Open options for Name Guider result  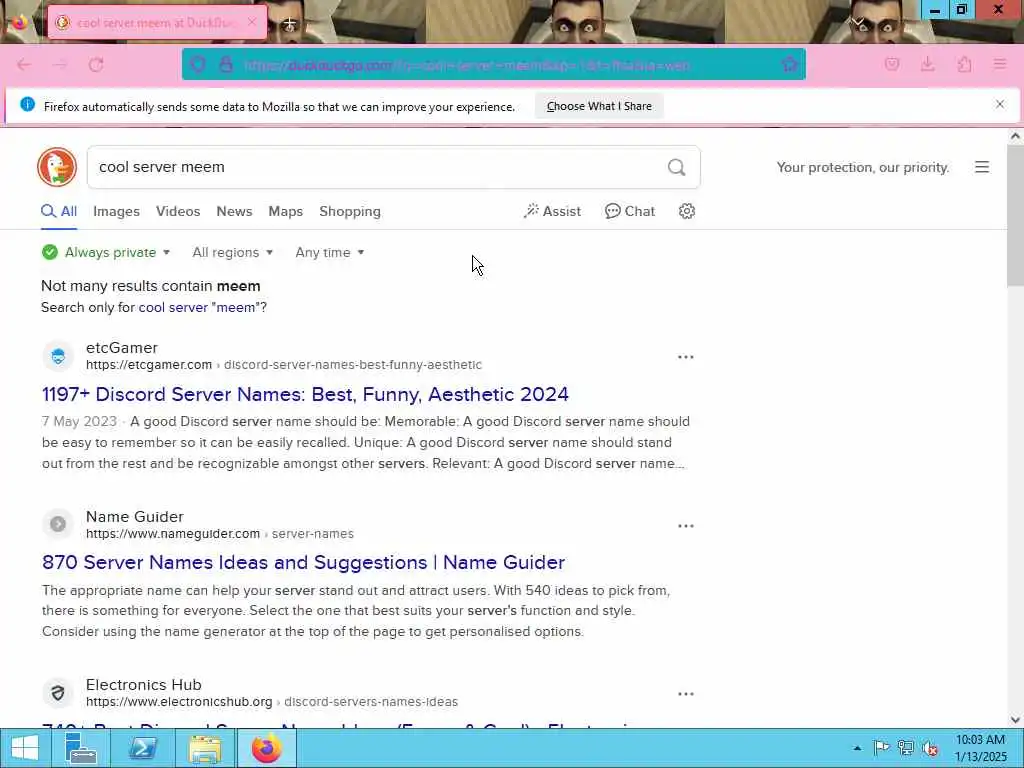click(x=686, y=526)
